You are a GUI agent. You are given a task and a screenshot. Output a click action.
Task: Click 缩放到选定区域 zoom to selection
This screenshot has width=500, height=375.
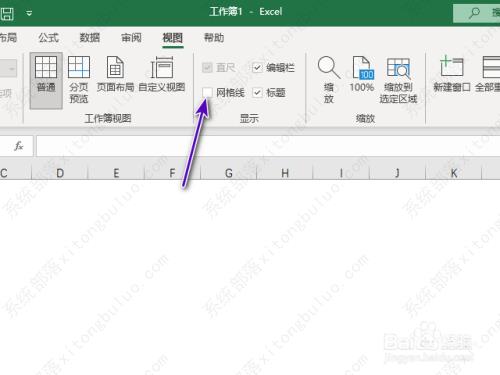[398, 79]
